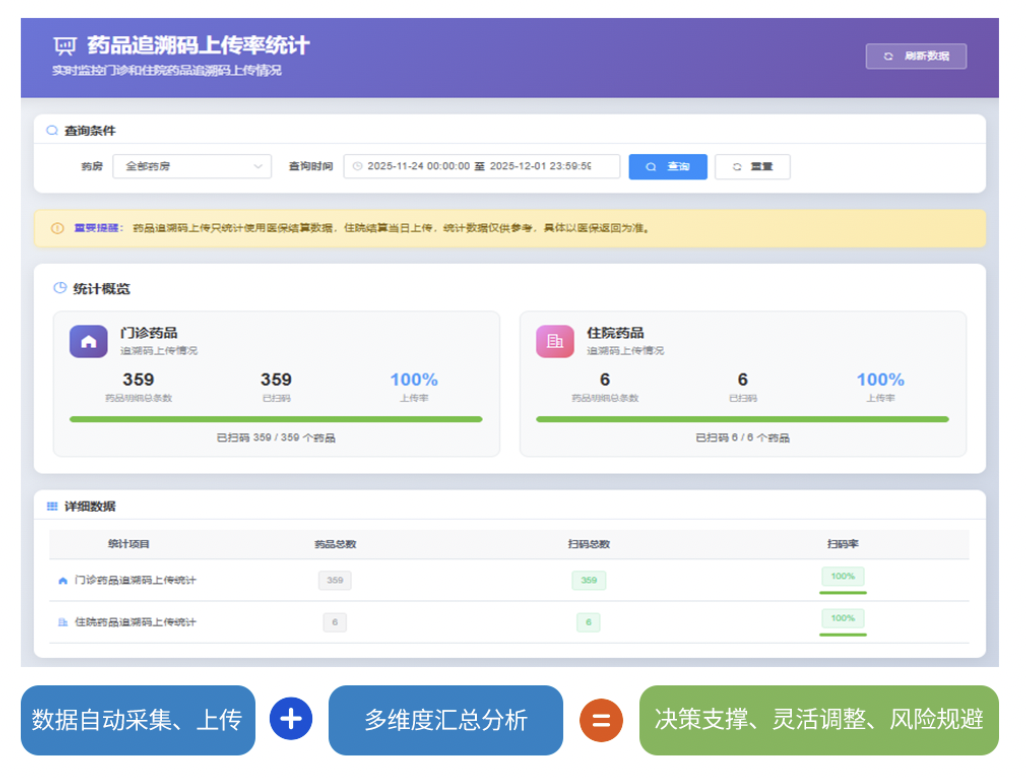Image resolution: width=1026 pixels, height=778 pixels.
Task: Click the 扫码率 column header
Action: tap(842, 544)
